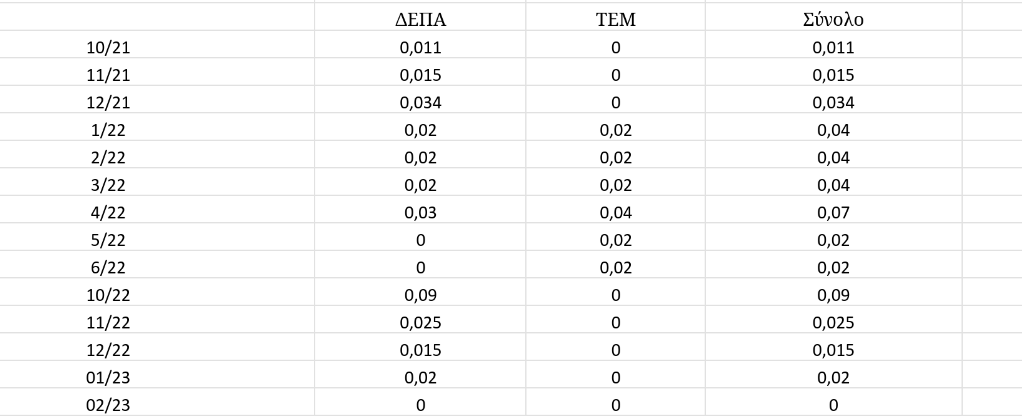1022x416 pixels.
Task: Select the 02/23 date cell
Action: pos(108,405)
